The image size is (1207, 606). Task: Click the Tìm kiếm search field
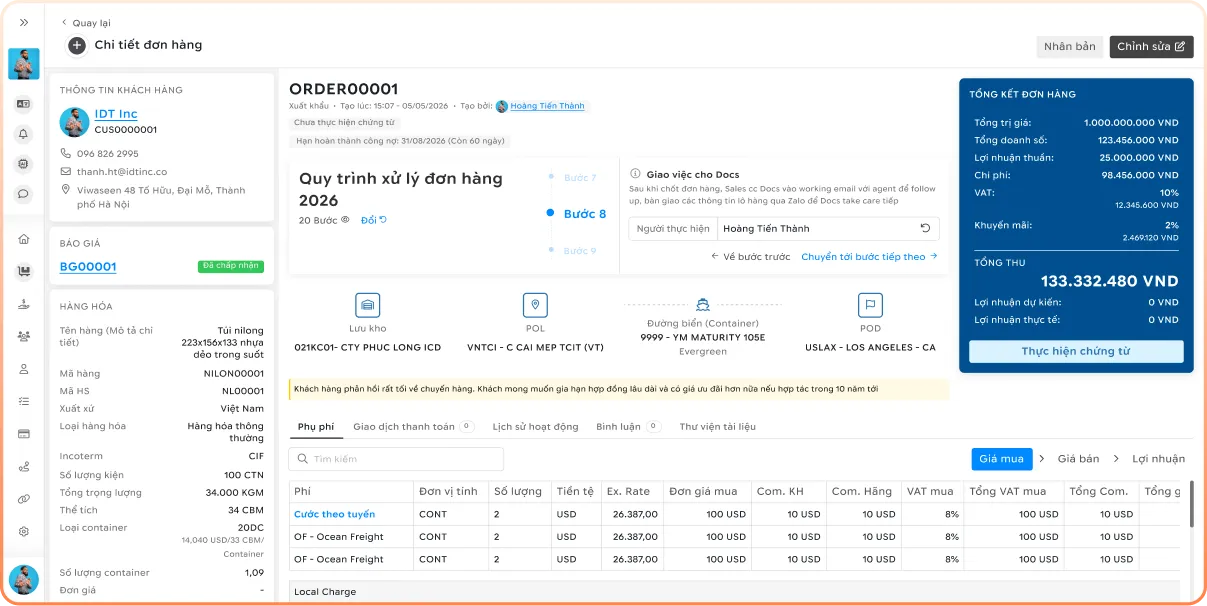(x=396, y=459)
